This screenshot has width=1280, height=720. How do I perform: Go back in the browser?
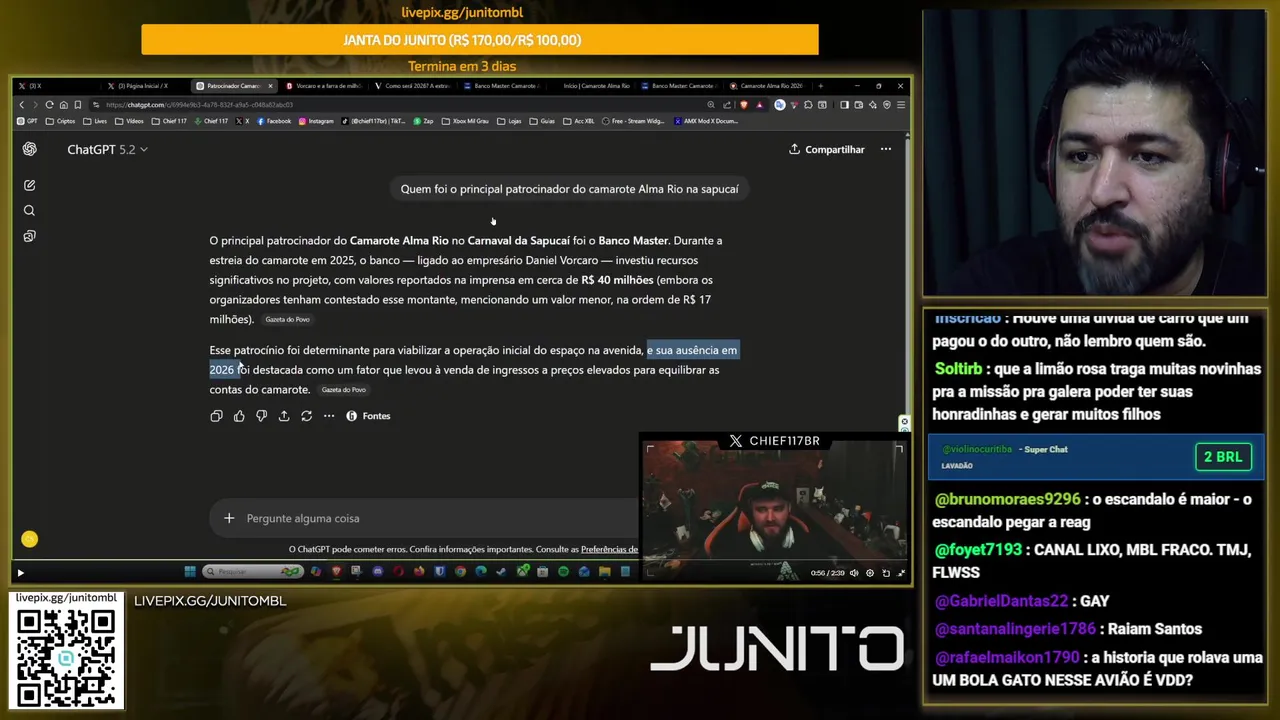22,105
